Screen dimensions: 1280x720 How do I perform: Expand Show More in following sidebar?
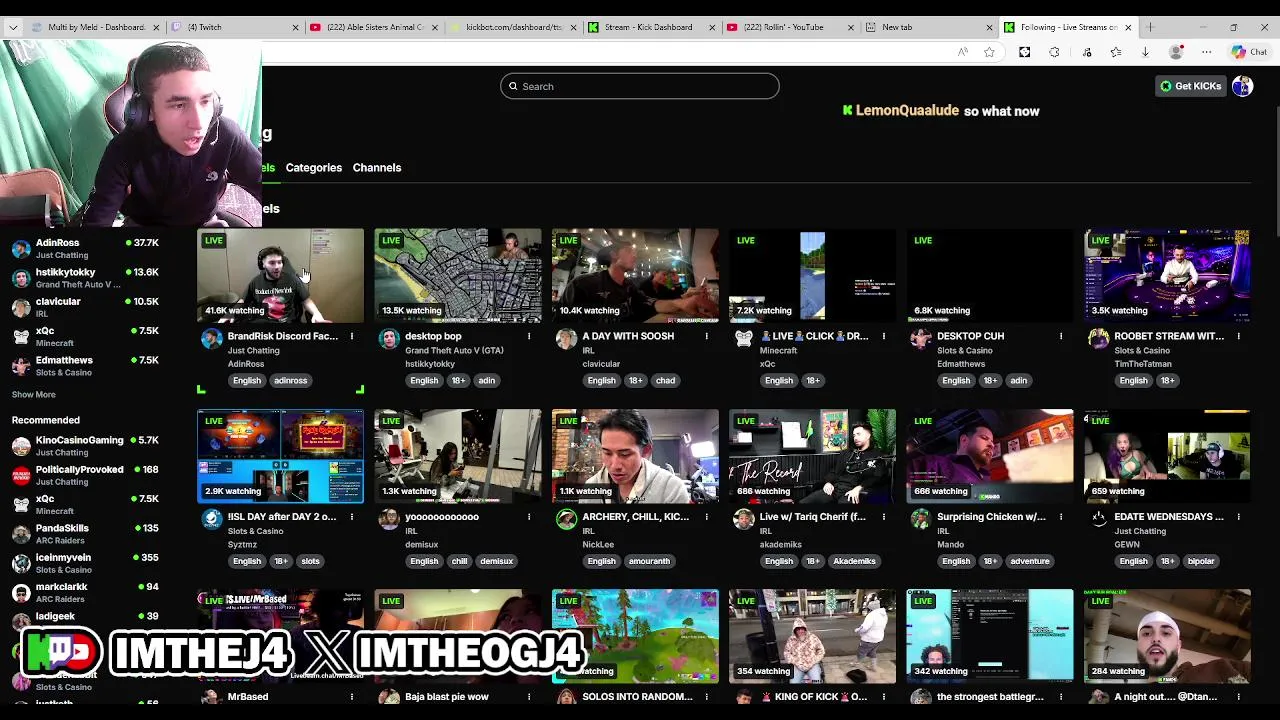point(33,394)
